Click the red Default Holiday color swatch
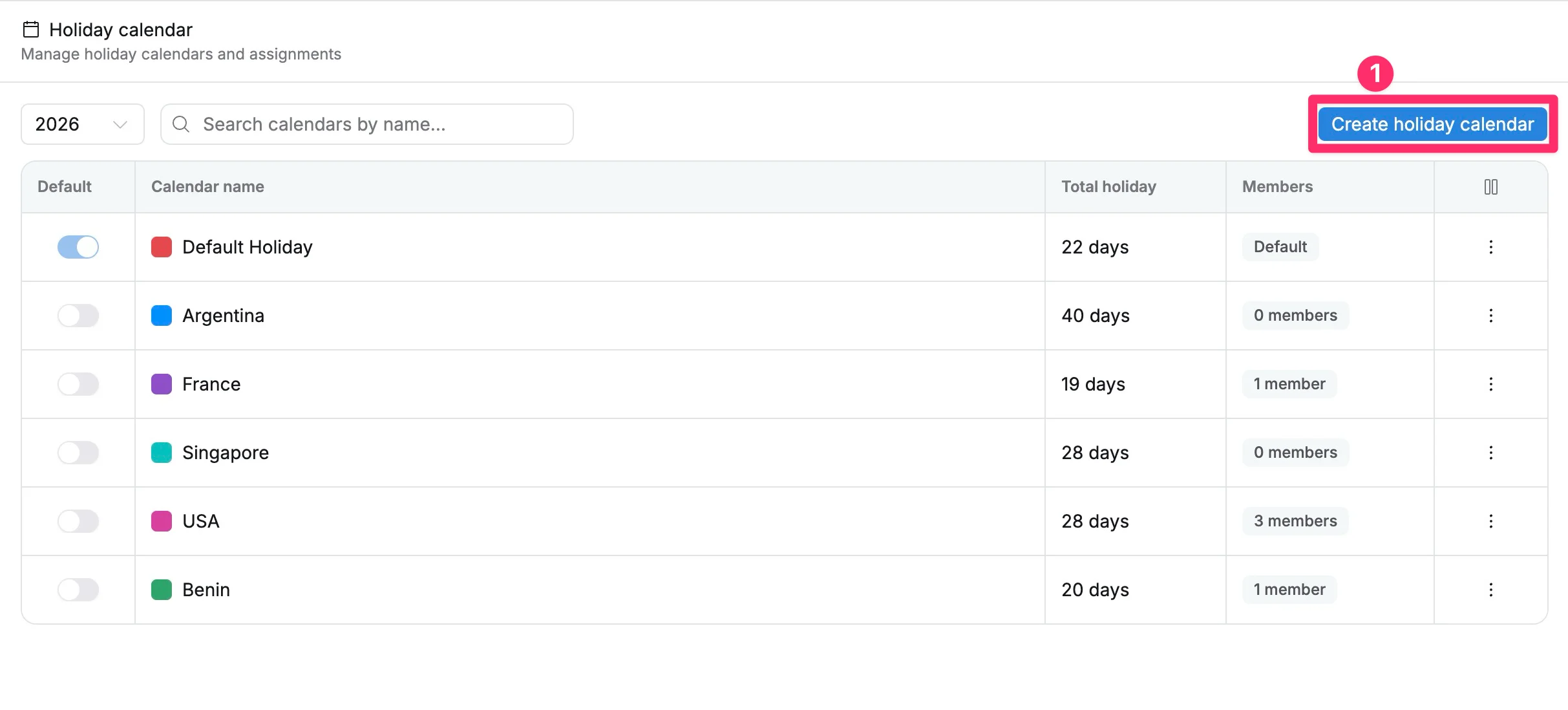1568x710 pixels. pos(162,247)
